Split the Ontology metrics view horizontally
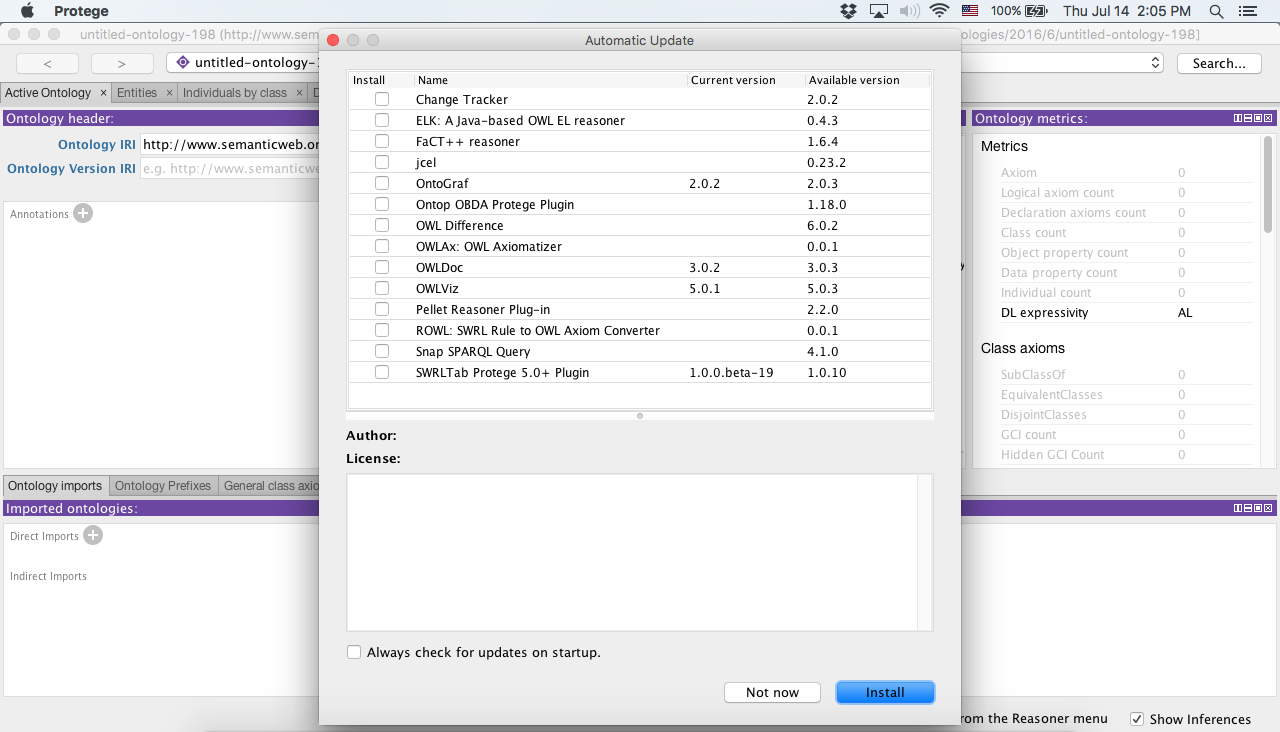Viewport: 1280px width, 732px height. pyautogui.click(x=1248, y=118)
